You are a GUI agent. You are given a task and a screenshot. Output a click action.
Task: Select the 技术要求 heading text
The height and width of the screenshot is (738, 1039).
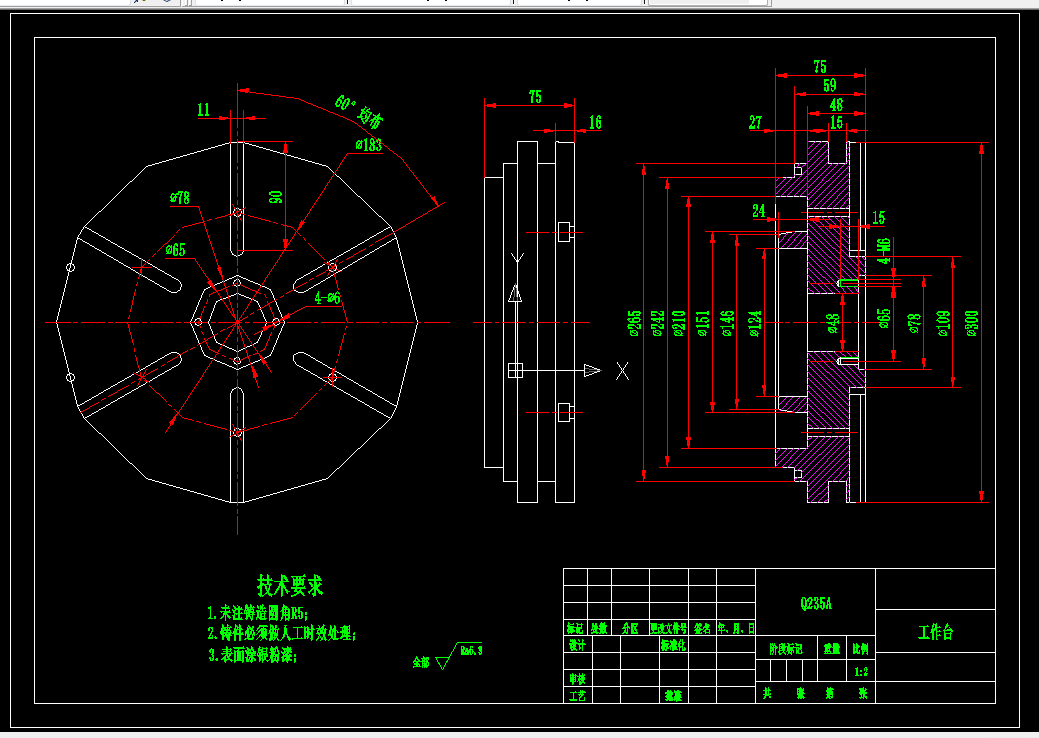pyautogui.click(x=290, y=586)
